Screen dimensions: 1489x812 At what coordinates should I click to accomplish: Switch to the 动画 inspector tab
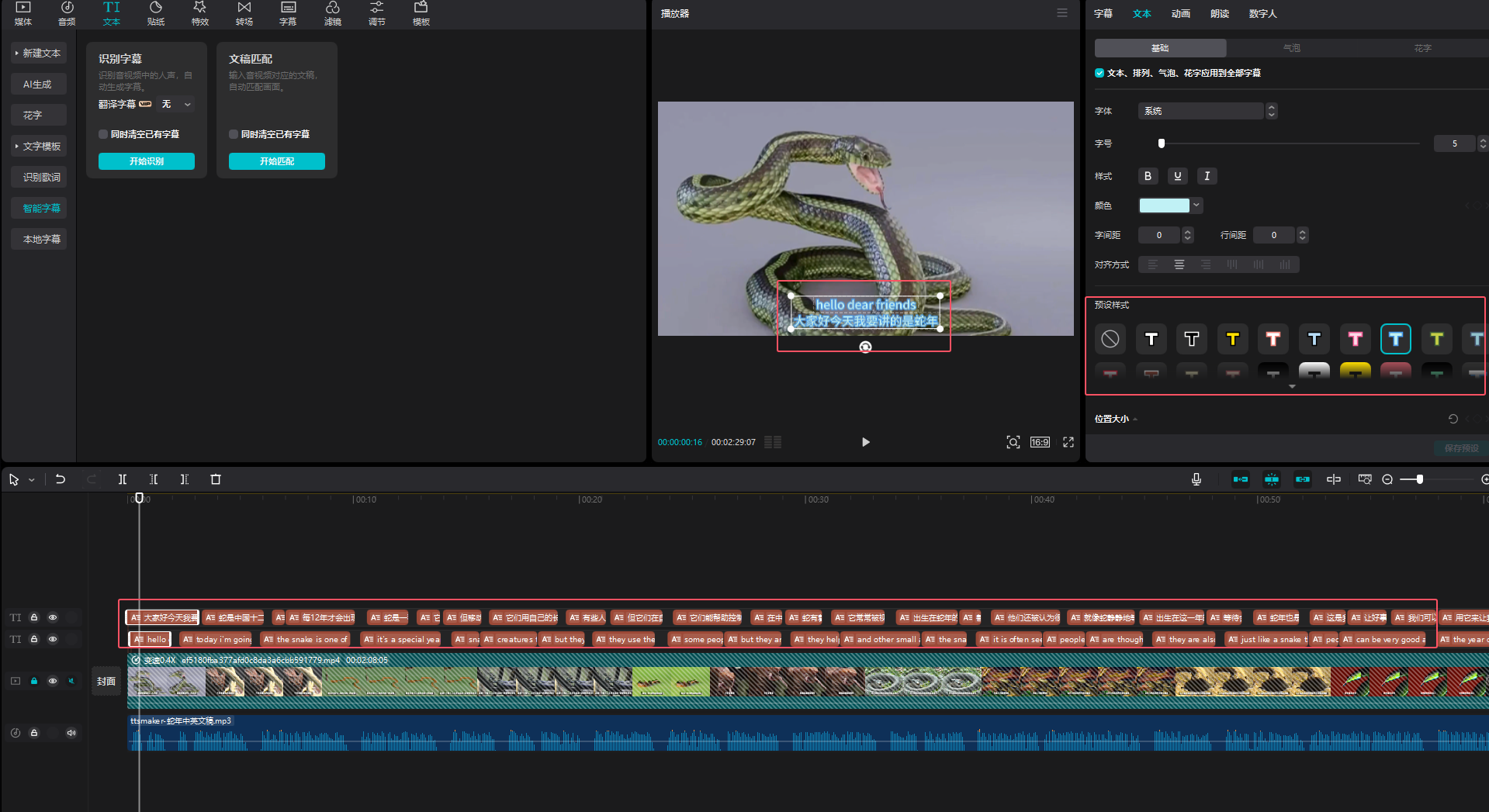pyautogui.click(x=1181, y=13)
